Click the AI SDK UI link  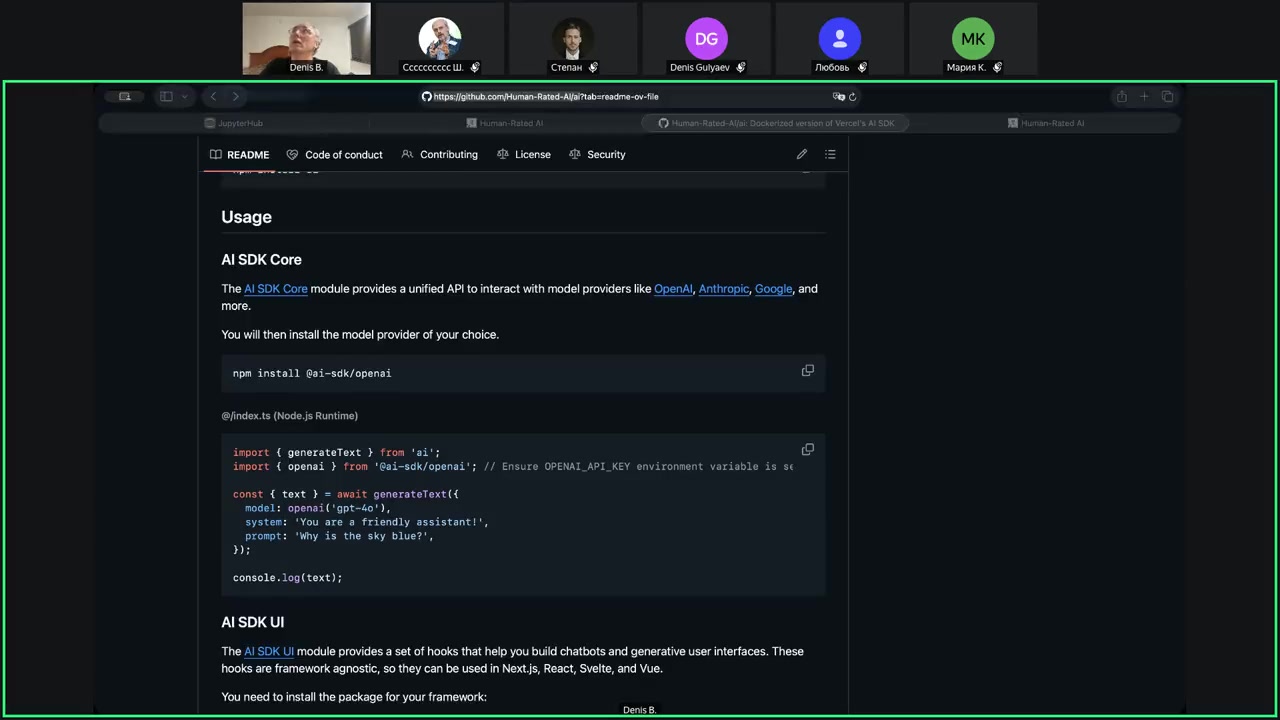pyautogui.click(x=269, y=652)
